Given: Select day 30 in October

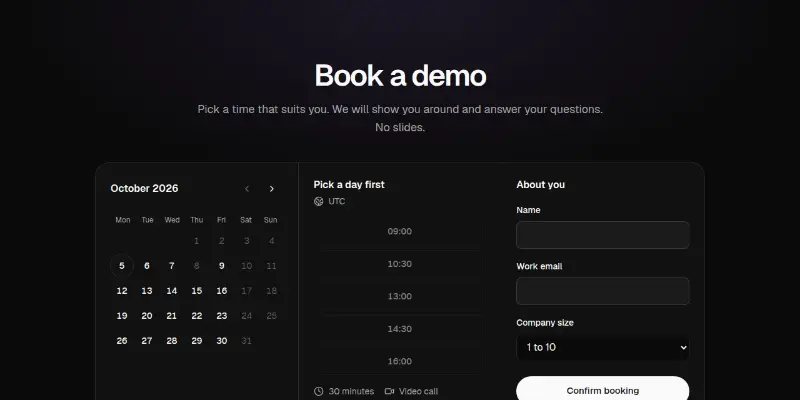Looking at the screenshot, I should point(221,341).
